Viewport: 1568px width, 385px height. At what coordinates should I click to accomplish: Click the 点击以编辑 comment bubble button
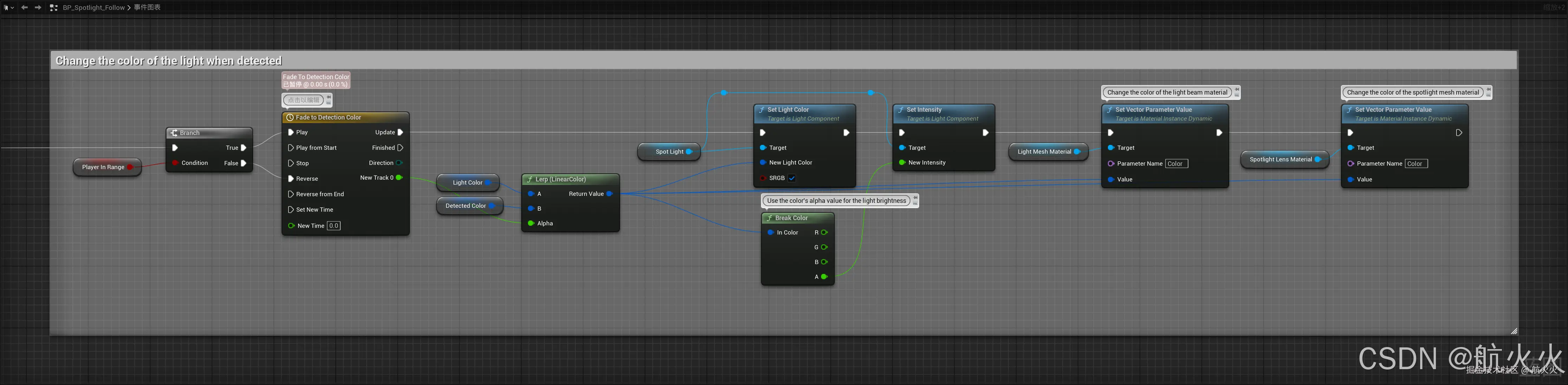click(304, 100)
